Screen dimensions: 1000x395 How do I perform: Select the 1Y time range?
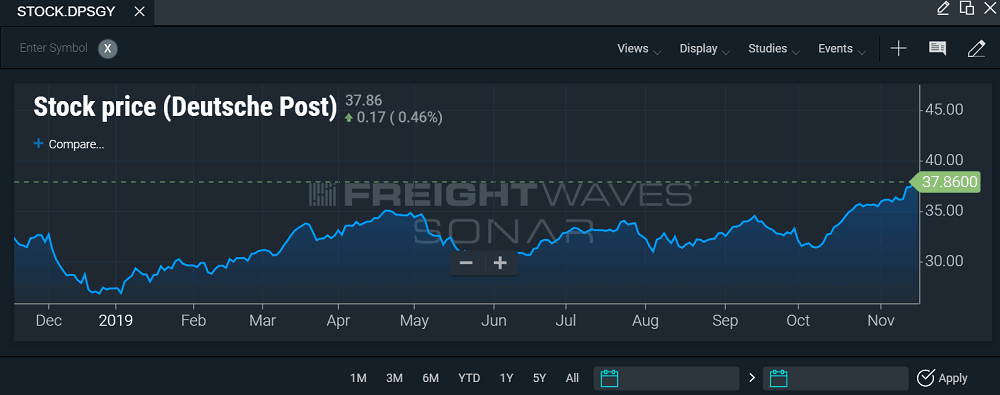(x=506, y=378)
